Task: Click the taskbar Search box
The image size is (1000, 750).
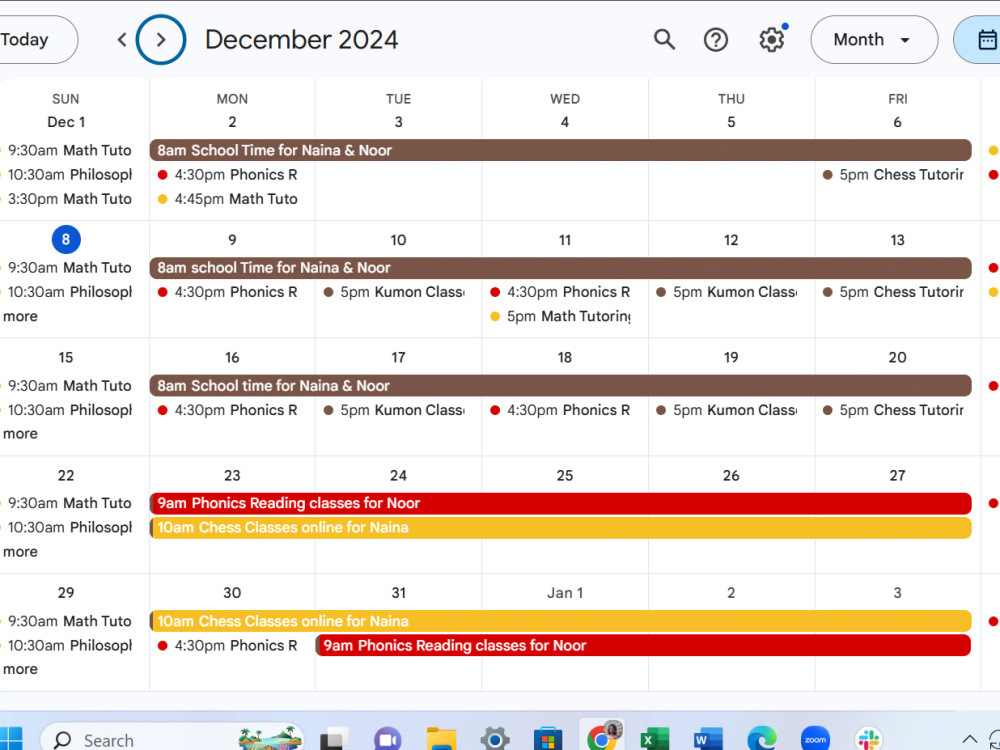Action: [172, 740]
